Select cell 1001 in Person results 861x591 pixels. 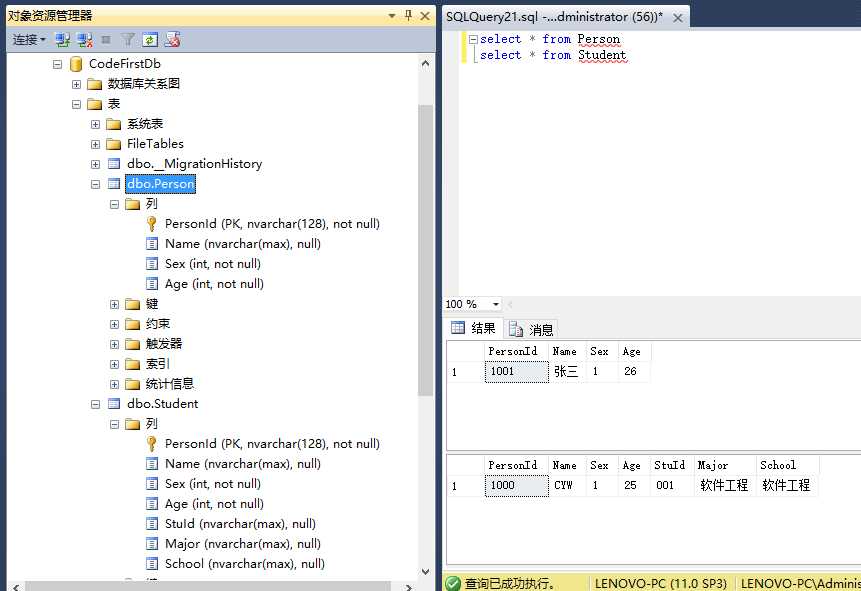click(x=517, y=372)
